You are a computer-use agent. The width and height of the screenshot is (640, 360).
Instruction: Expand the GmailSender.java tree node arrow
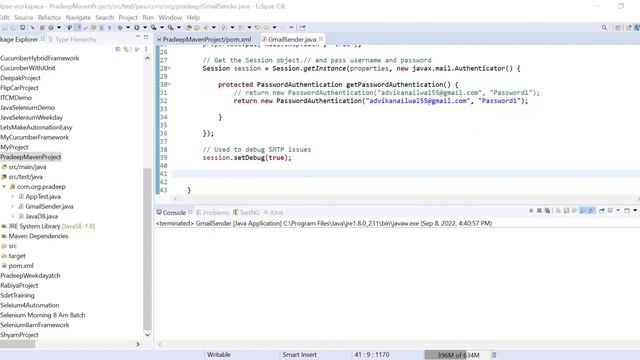[13, 207]
